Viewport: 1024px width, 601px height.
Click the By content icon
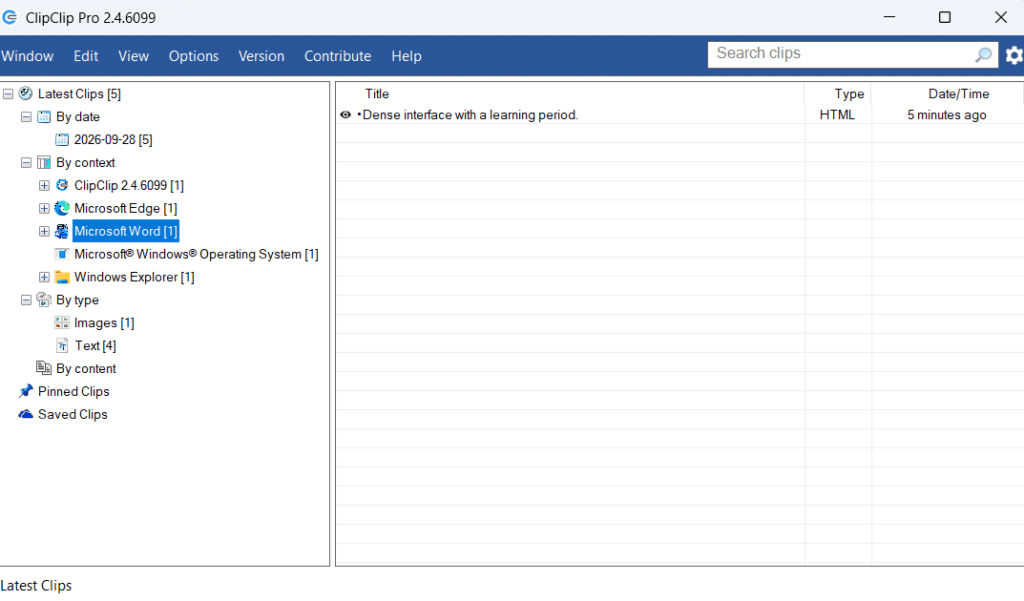click(44, 368)
